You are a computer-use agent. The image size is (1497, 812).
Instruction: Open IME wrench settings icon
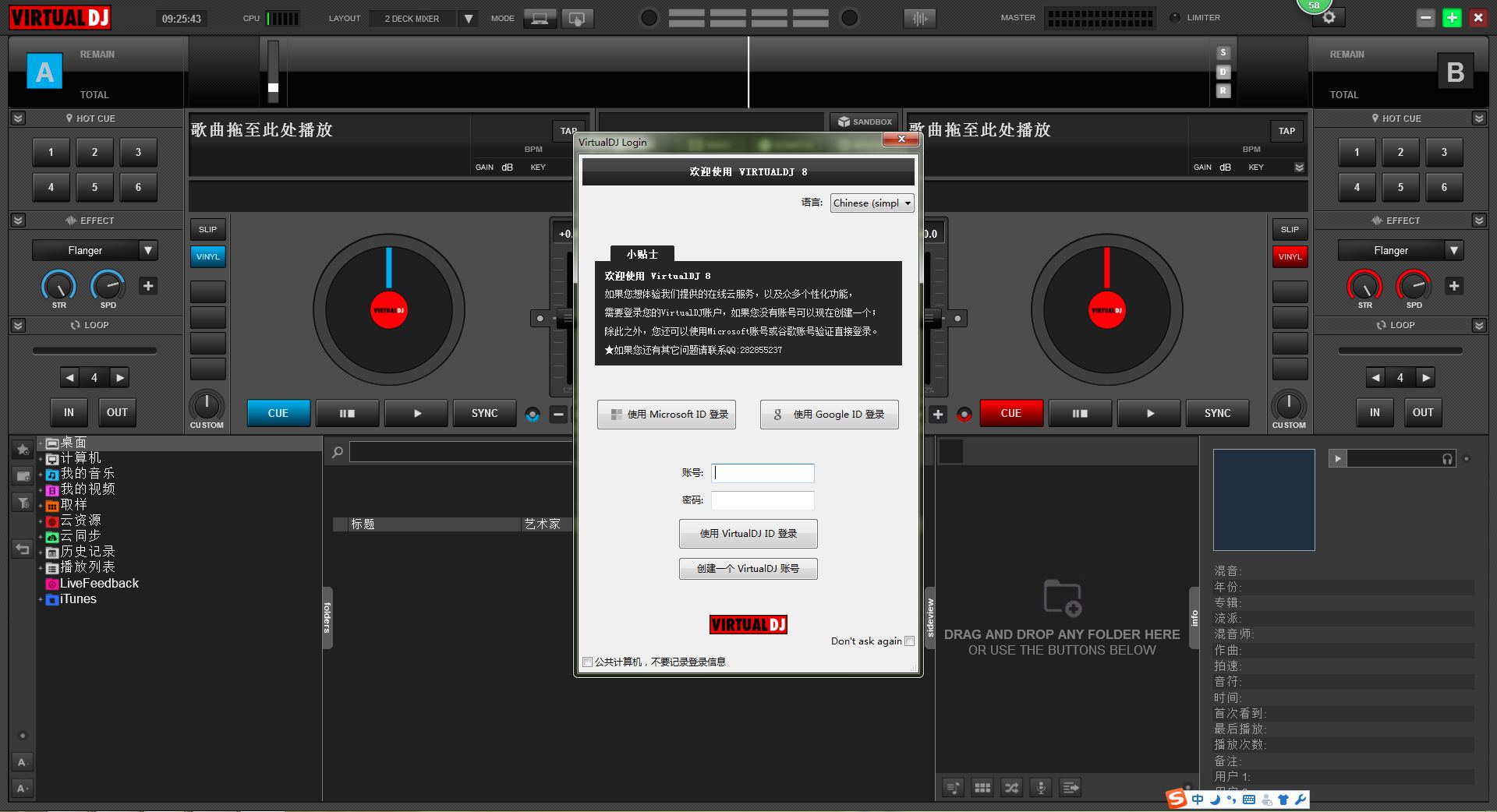click(x=1301, y=800)
